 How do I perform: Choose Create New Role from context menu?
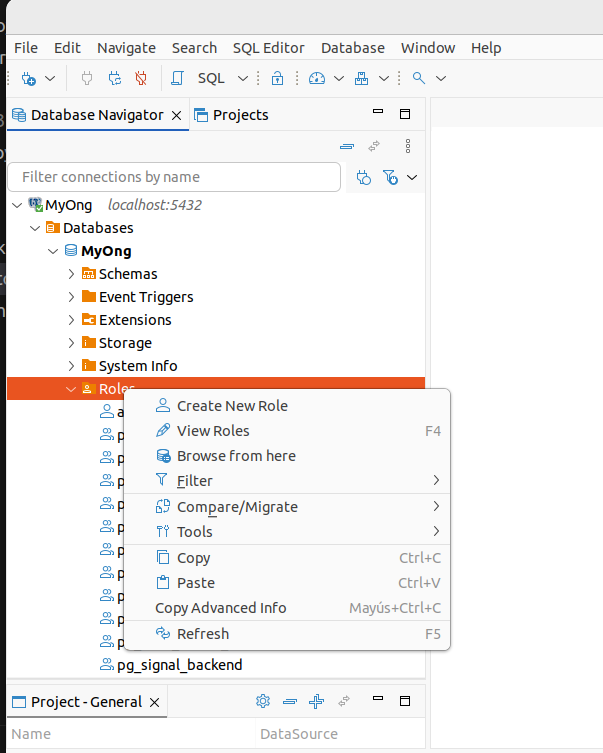232,405
